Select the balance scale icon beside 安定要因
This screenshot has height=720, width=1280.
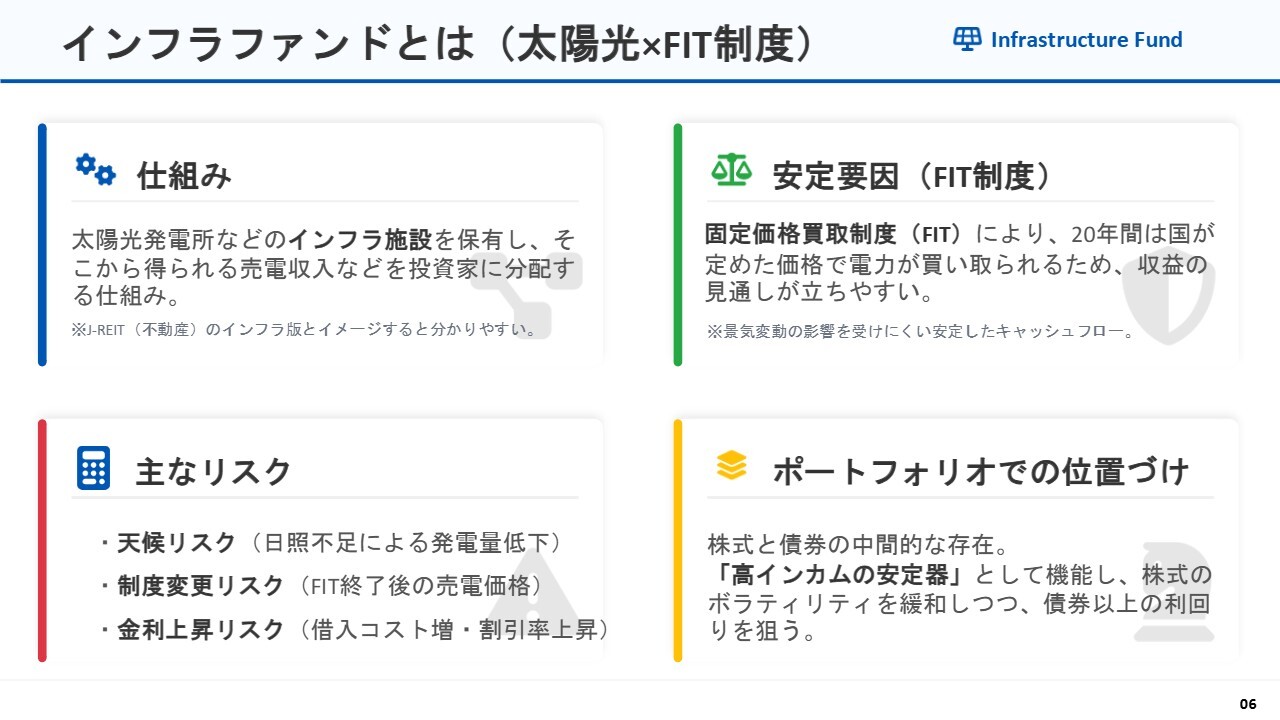coord(731,170)
